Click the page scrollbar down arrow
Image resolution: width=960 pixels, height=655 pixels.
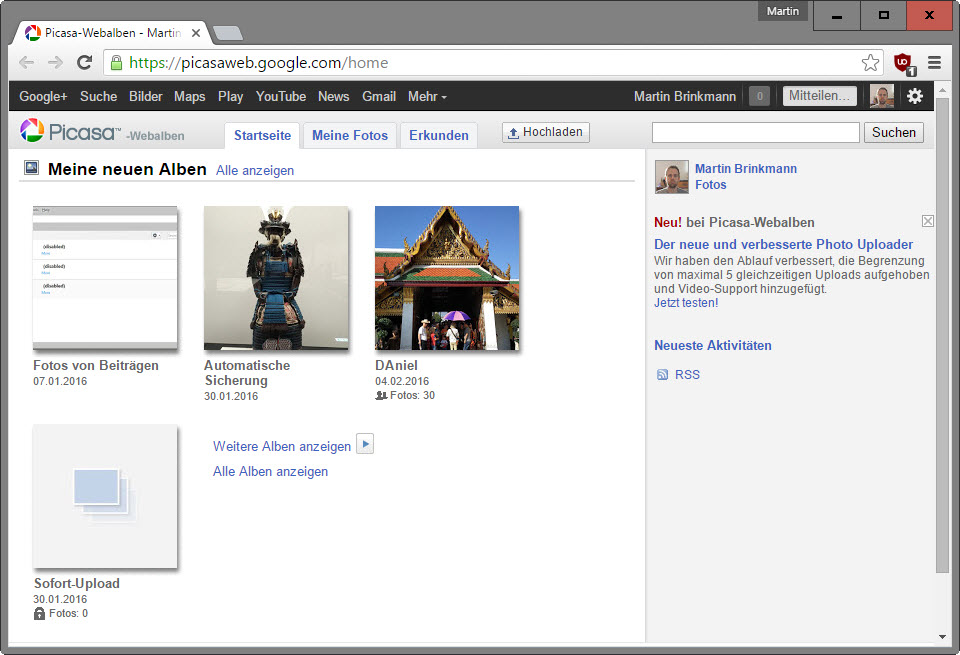(x=942, y=637)
